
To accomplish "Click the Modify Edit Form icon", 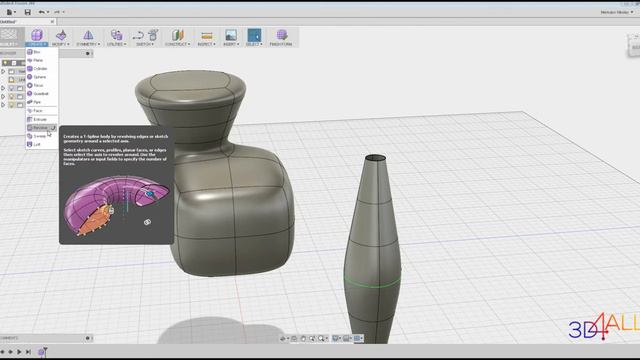I will (61, 35).
